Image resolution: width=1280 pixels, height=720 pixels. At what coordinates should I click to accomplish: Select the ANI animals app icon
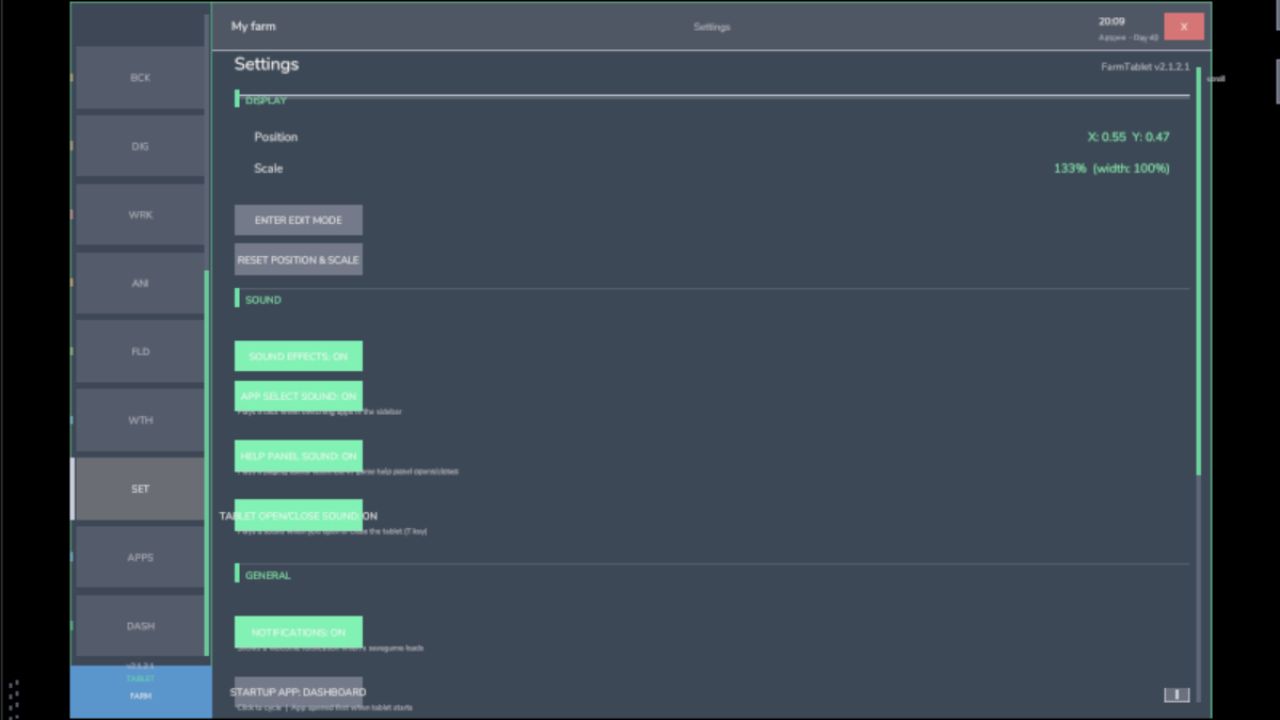tap(140, 283)
